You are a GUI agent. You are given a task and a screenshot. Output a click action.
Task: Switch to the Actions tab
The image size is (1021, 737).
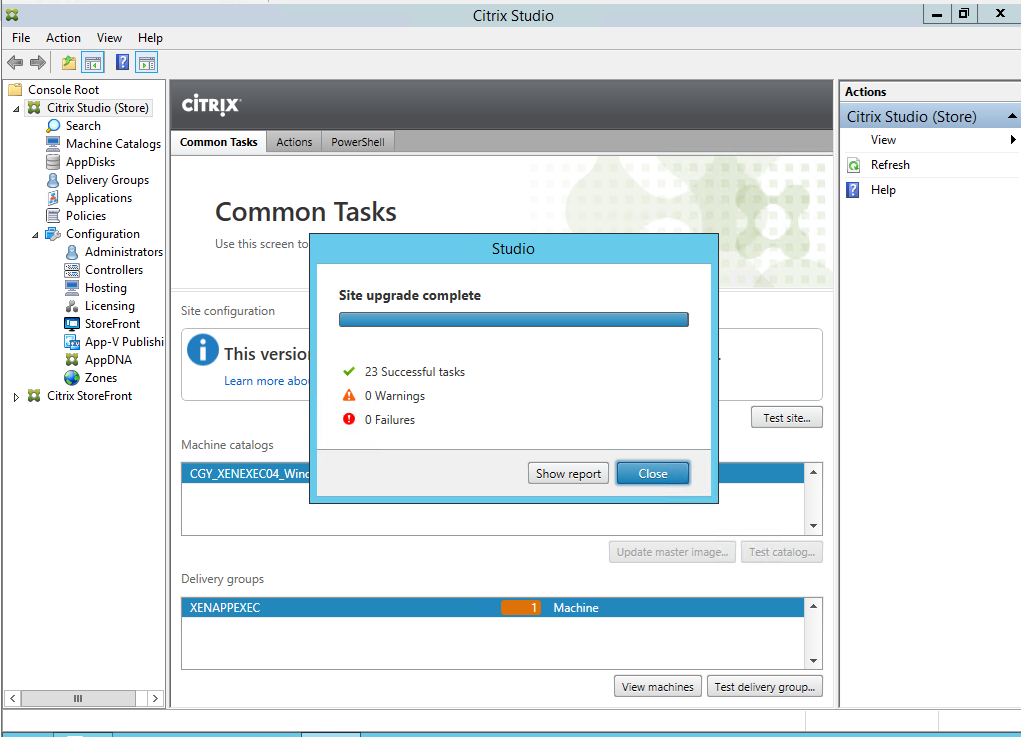(x=294, y=142)
